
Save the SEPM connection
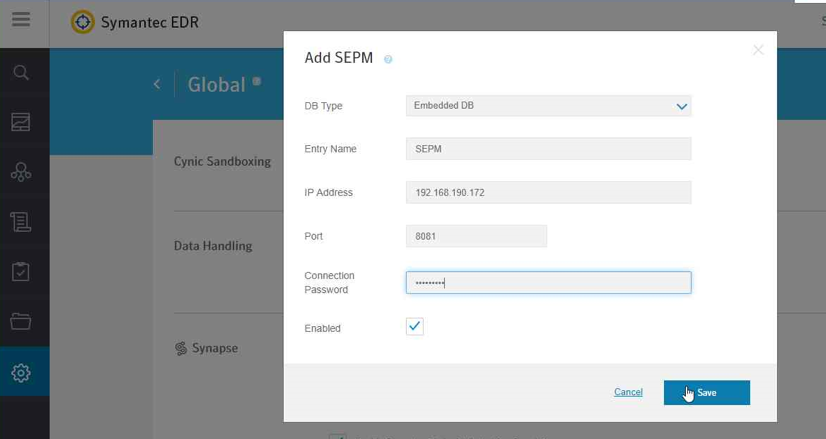pyautogui.click(x=706, y=393)
